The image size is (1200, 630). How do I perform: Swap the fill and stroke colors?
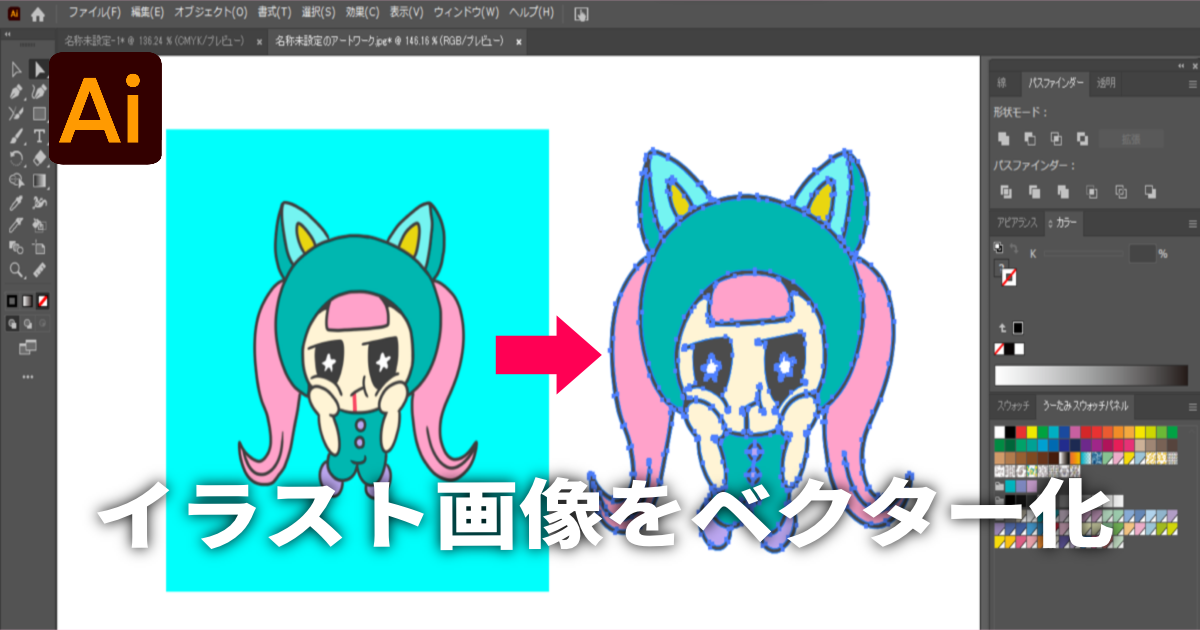coord(1003,328)
